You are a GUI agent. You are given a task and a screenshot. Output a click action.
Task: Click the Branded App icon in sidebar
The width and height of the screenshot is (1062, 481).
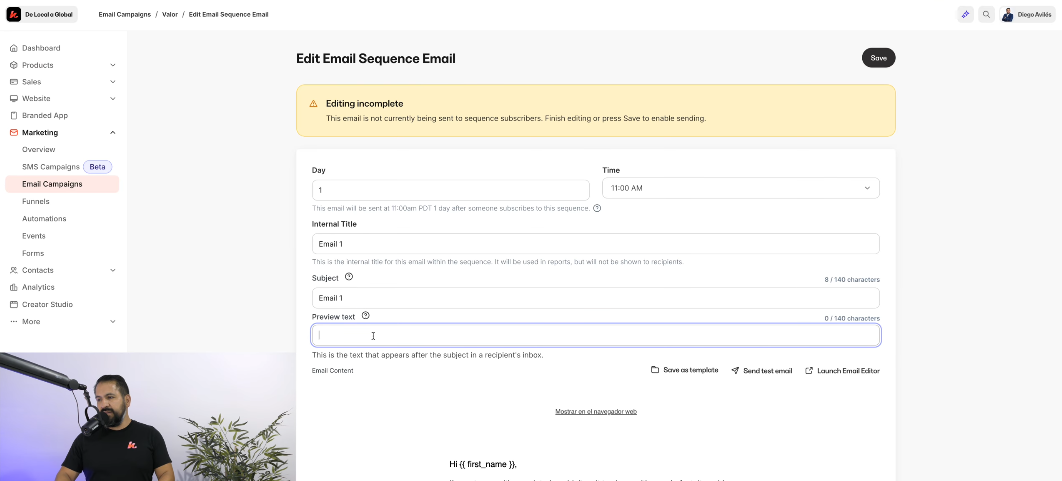(14, 115)
